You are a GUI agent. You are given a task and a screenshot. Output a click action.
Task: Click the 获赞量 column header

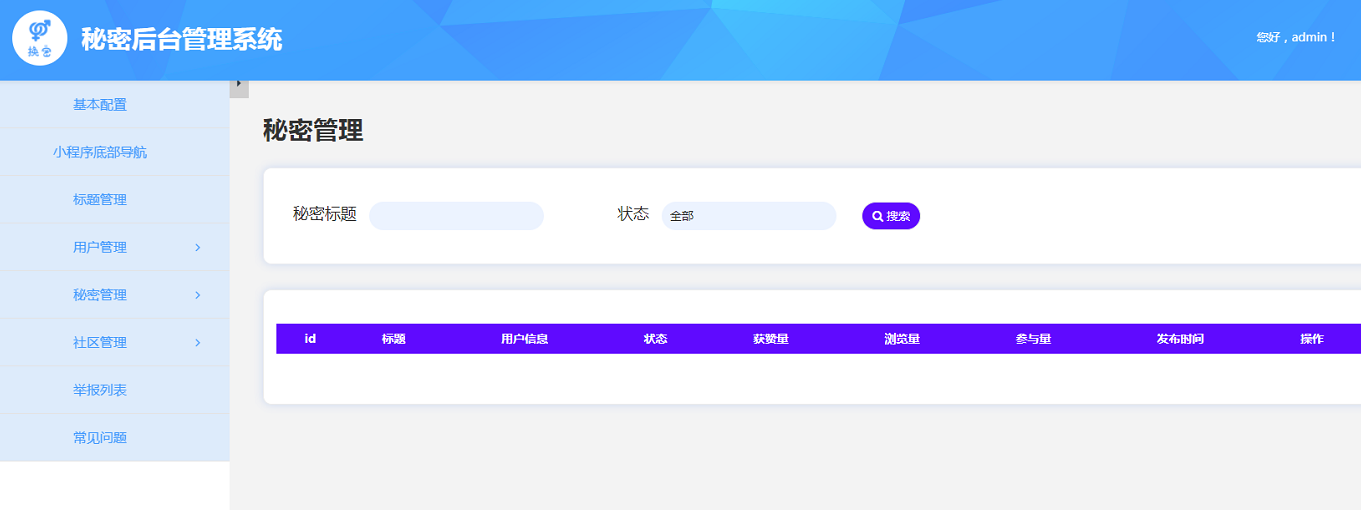point(771,339)
